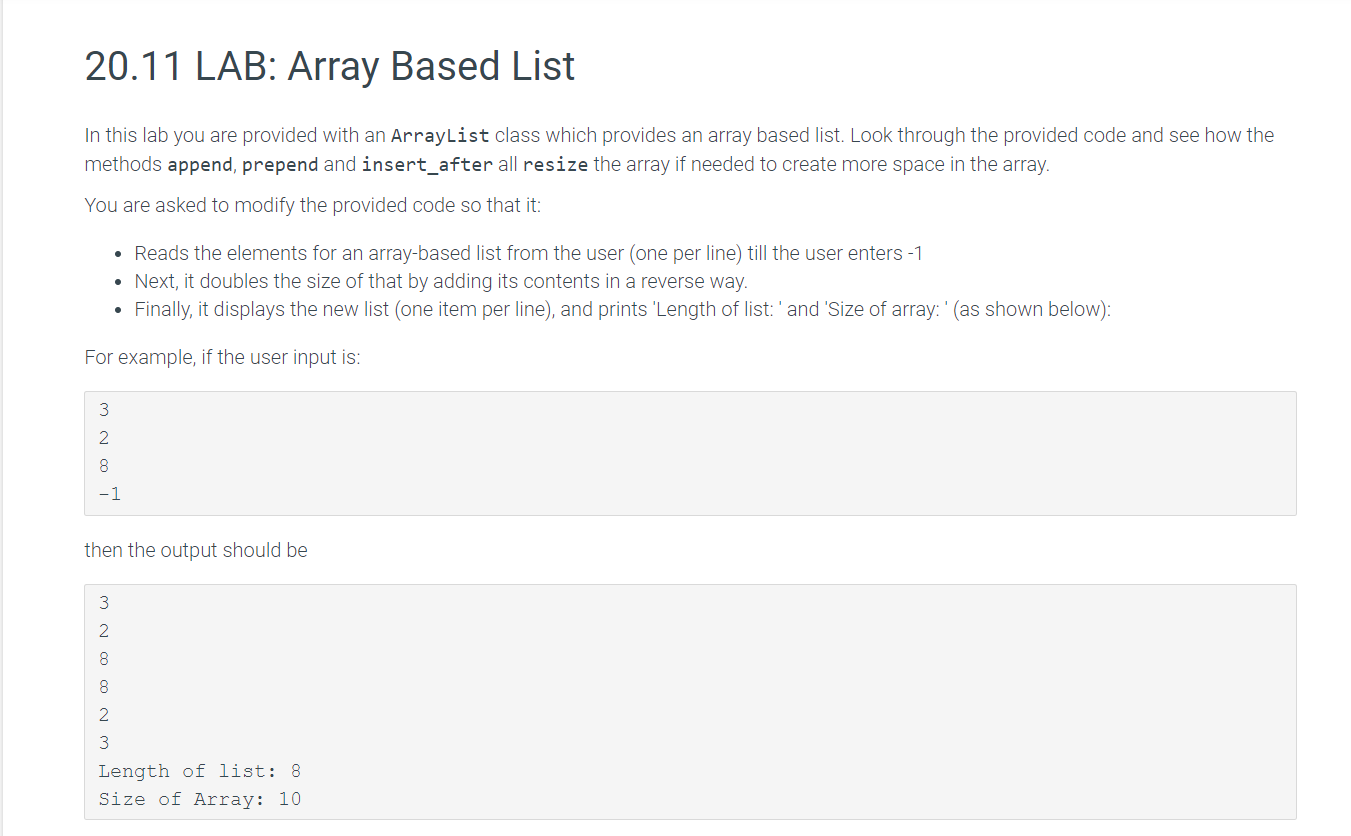Click the heading '20.11 LAB: Array Based List'
This screenshot has height=836, width=1351.
pos(329,66)
